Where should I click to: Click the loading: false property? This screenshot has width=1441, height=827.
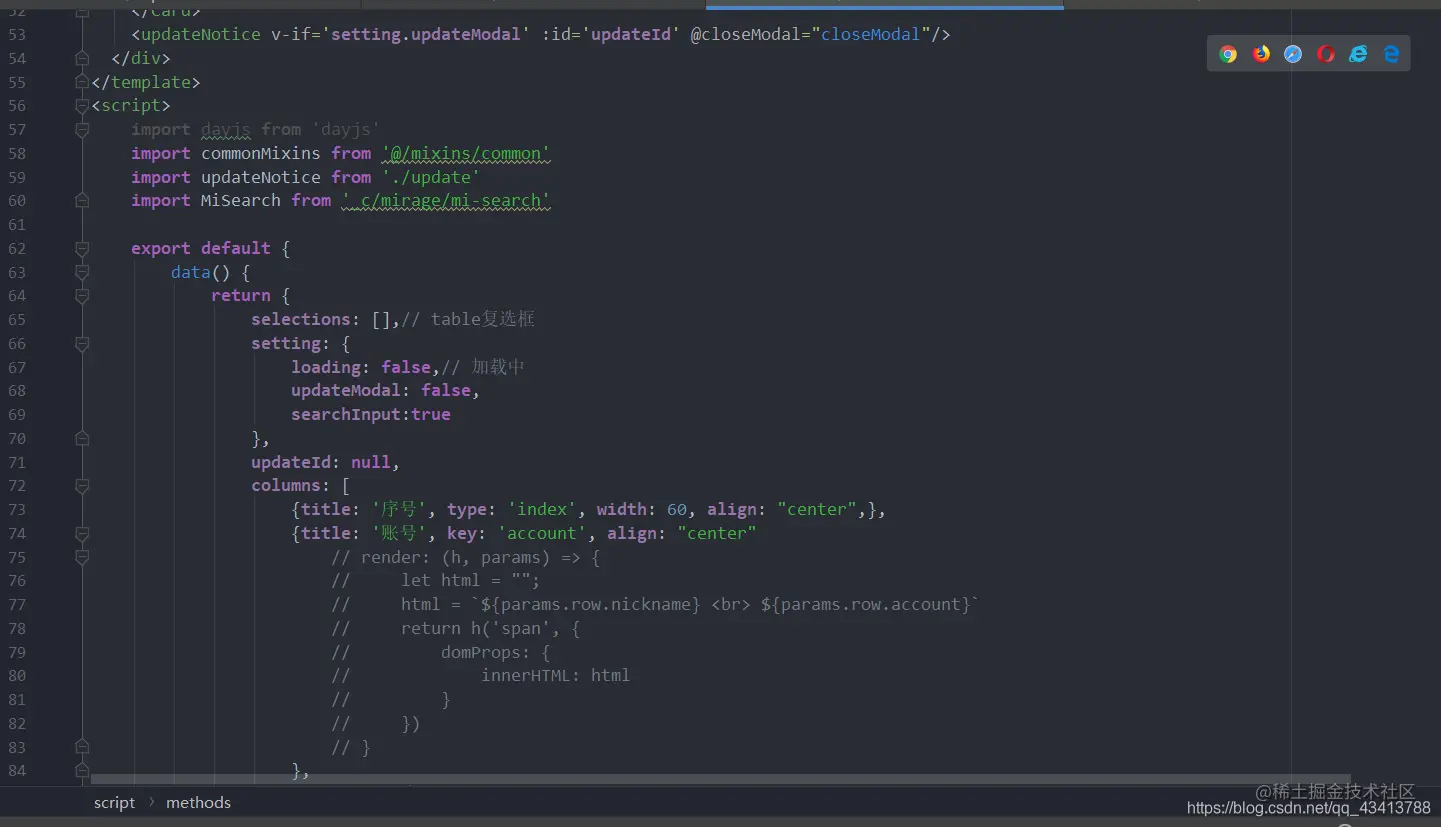point(361,367)
